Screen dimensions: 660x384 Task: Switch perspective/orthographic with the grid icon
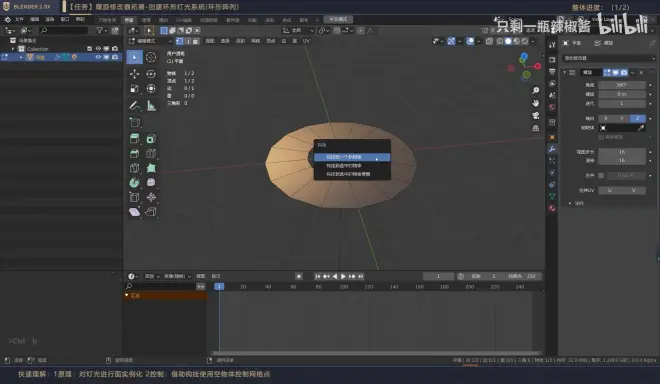click(x=535, y=128)
